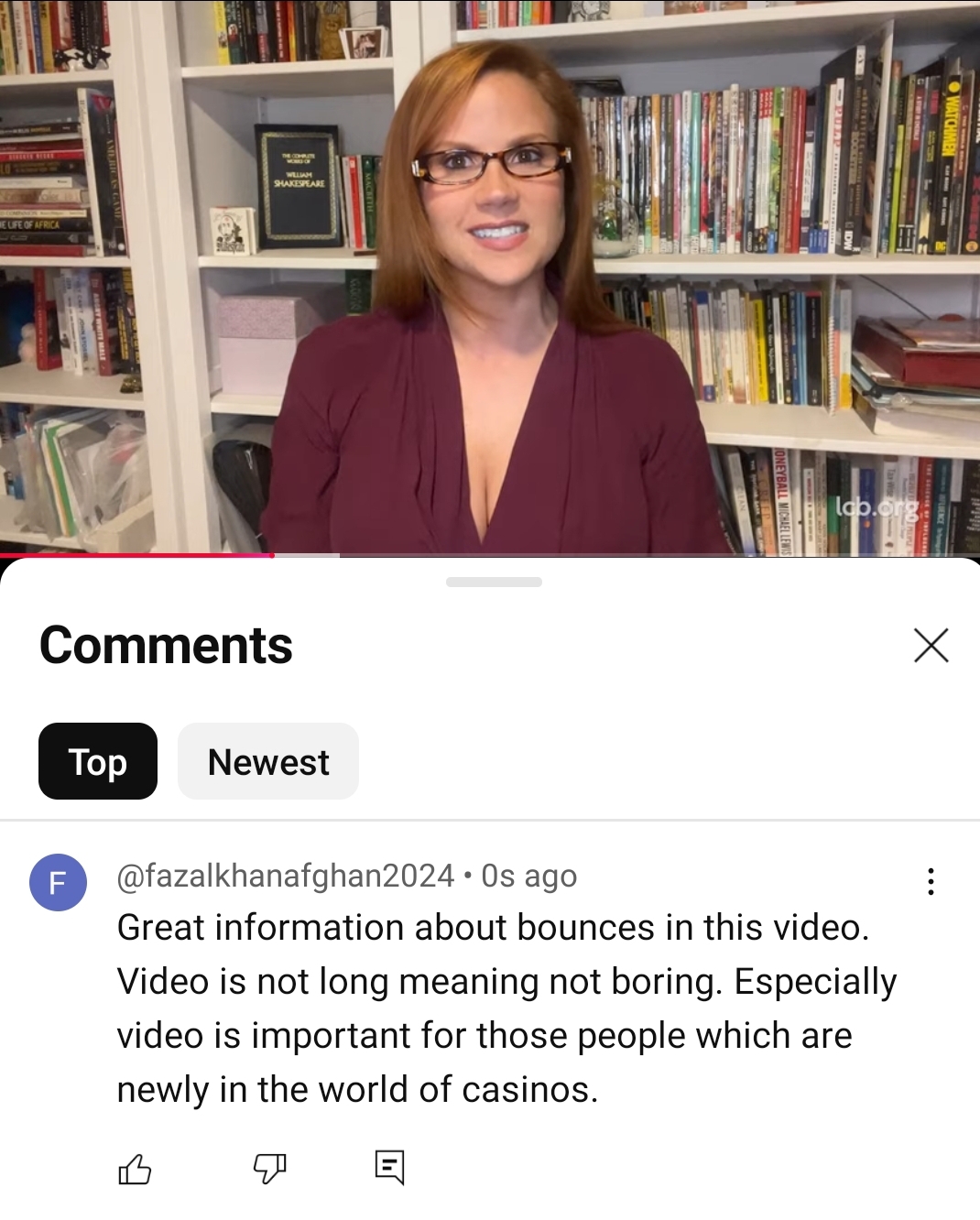Close the Comments panel with X
This screenshot has height=1220, width=980.
931,645
